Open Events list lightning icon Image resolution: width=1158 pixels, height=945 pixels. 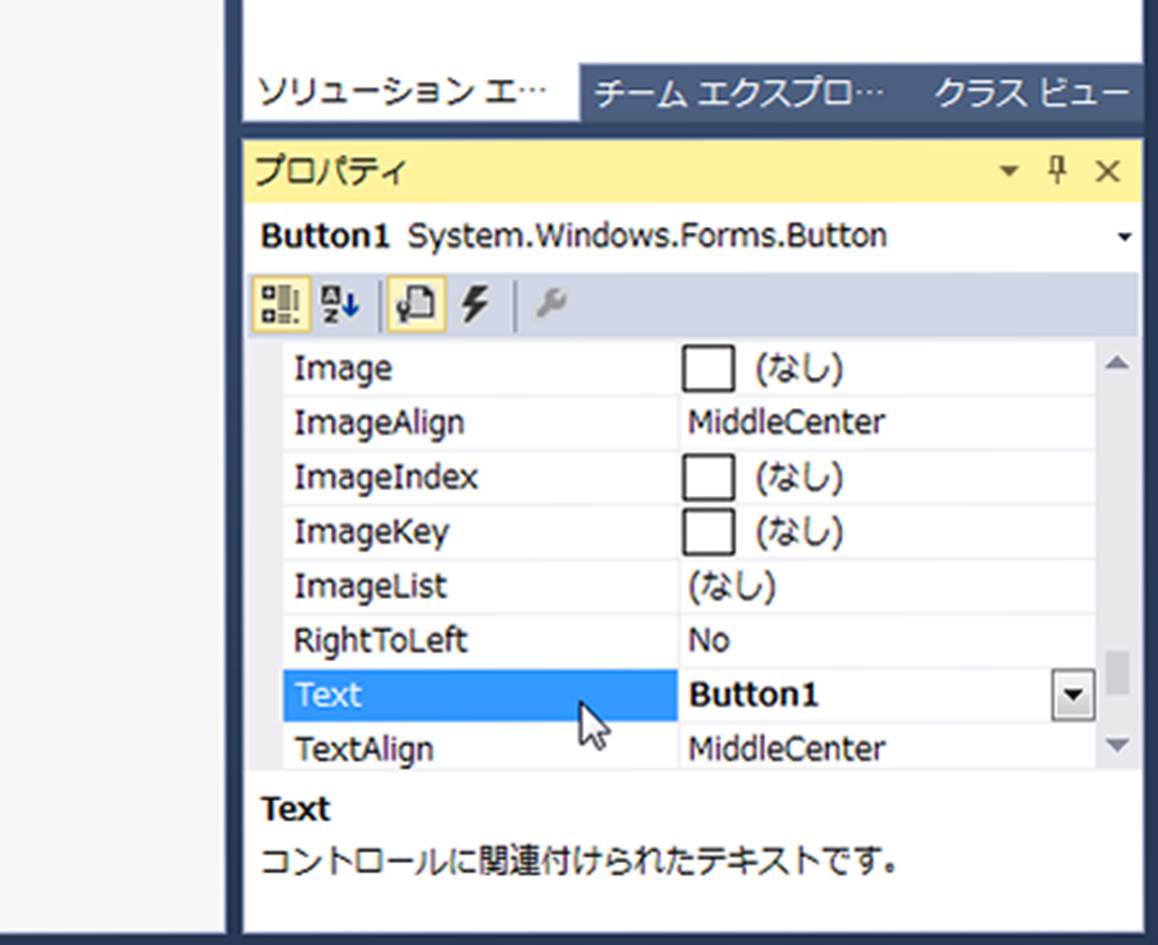pyautogui.click(x=475, y=304)
